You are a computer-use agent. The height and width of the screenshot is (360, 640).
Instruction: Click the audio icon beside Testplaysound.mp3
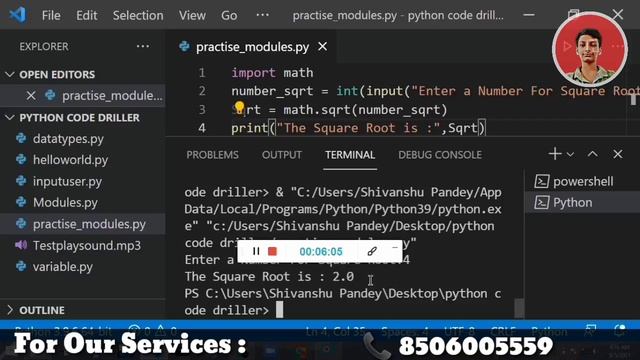[x=21, y=245]
